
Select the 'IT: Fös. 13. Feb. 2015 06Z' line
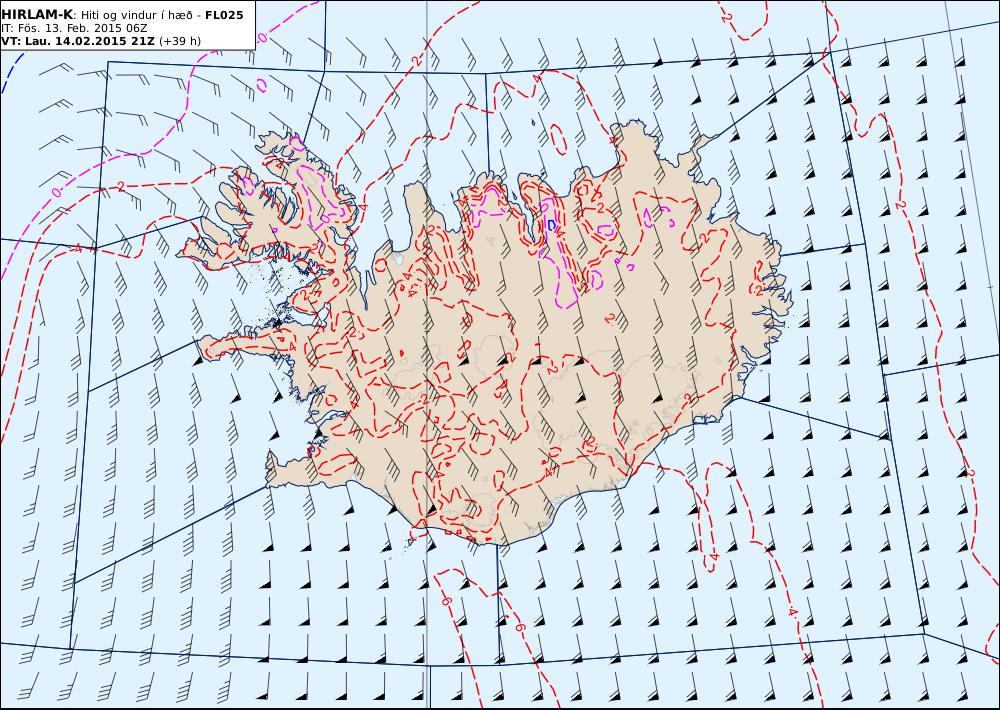click(74, 28)
